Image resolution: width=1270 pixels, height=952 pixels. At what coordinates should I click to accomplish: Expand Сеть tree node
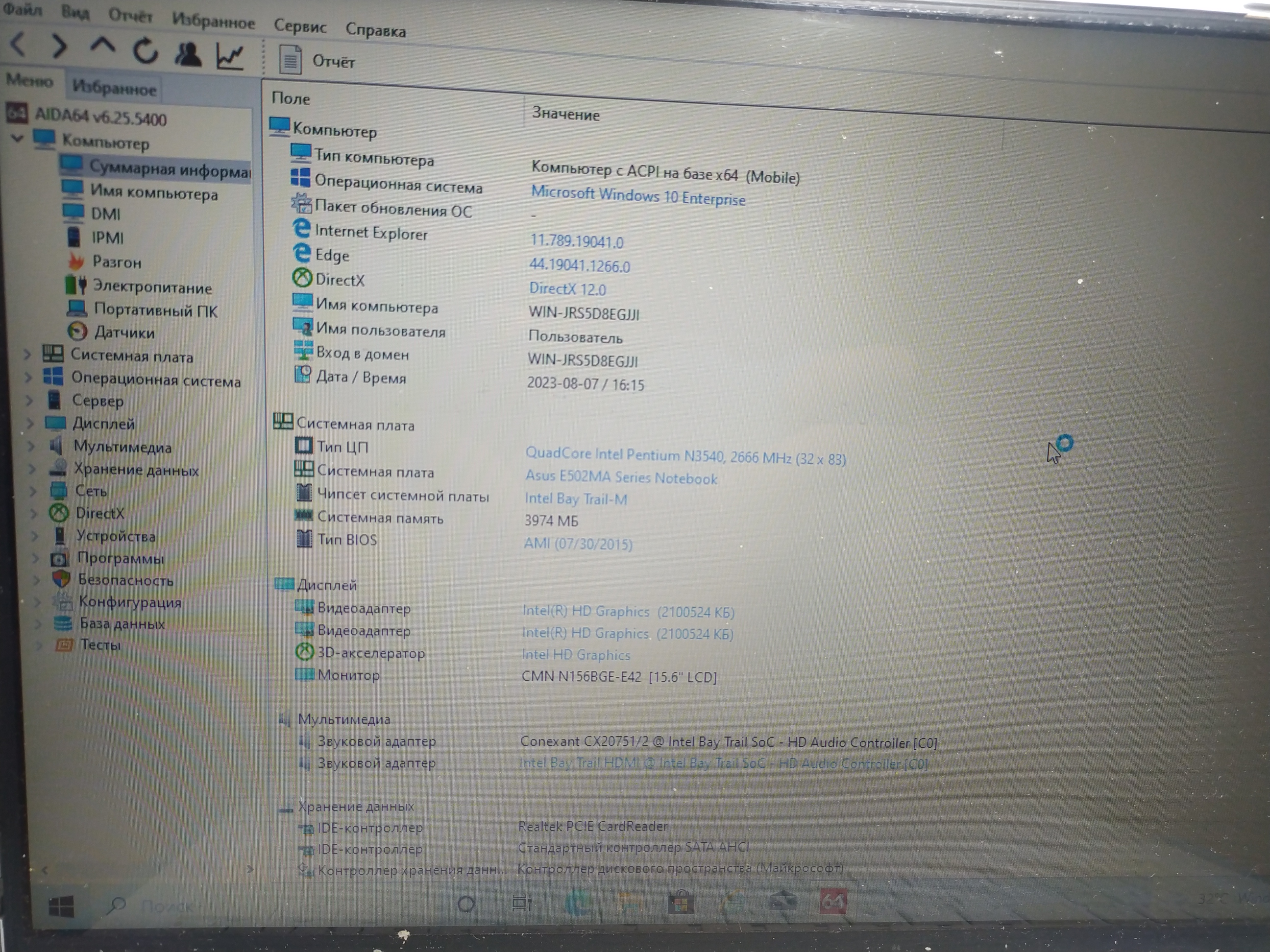pos(33,491)
